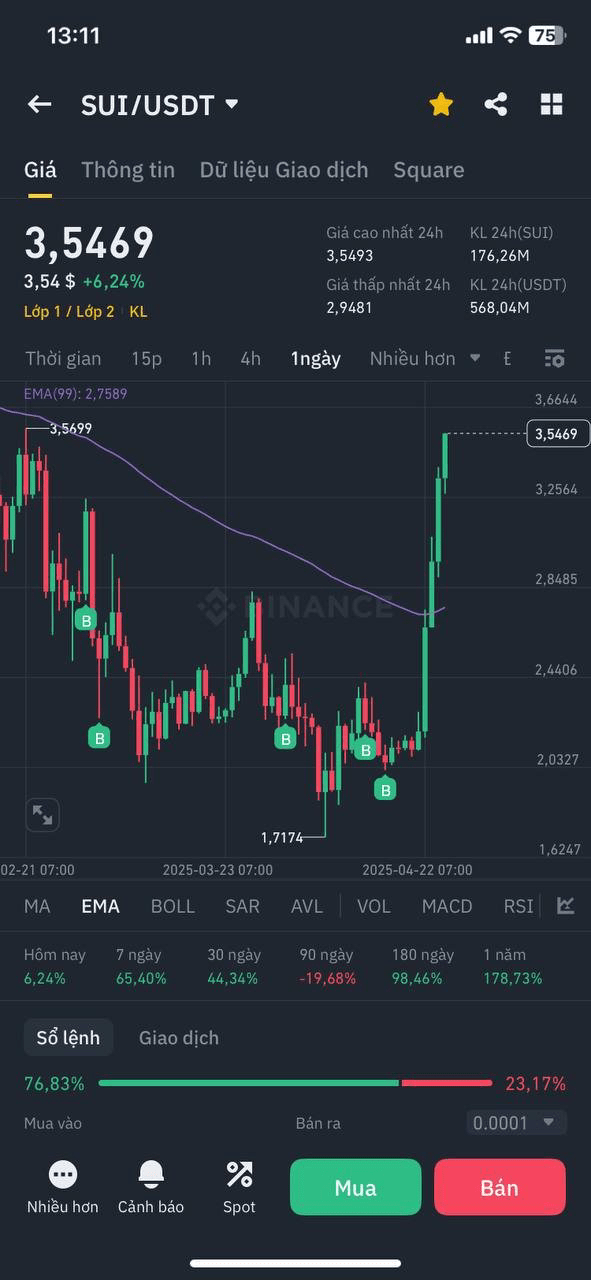Switch to the Giá tab
The image size is (591, 1280).
40,170
